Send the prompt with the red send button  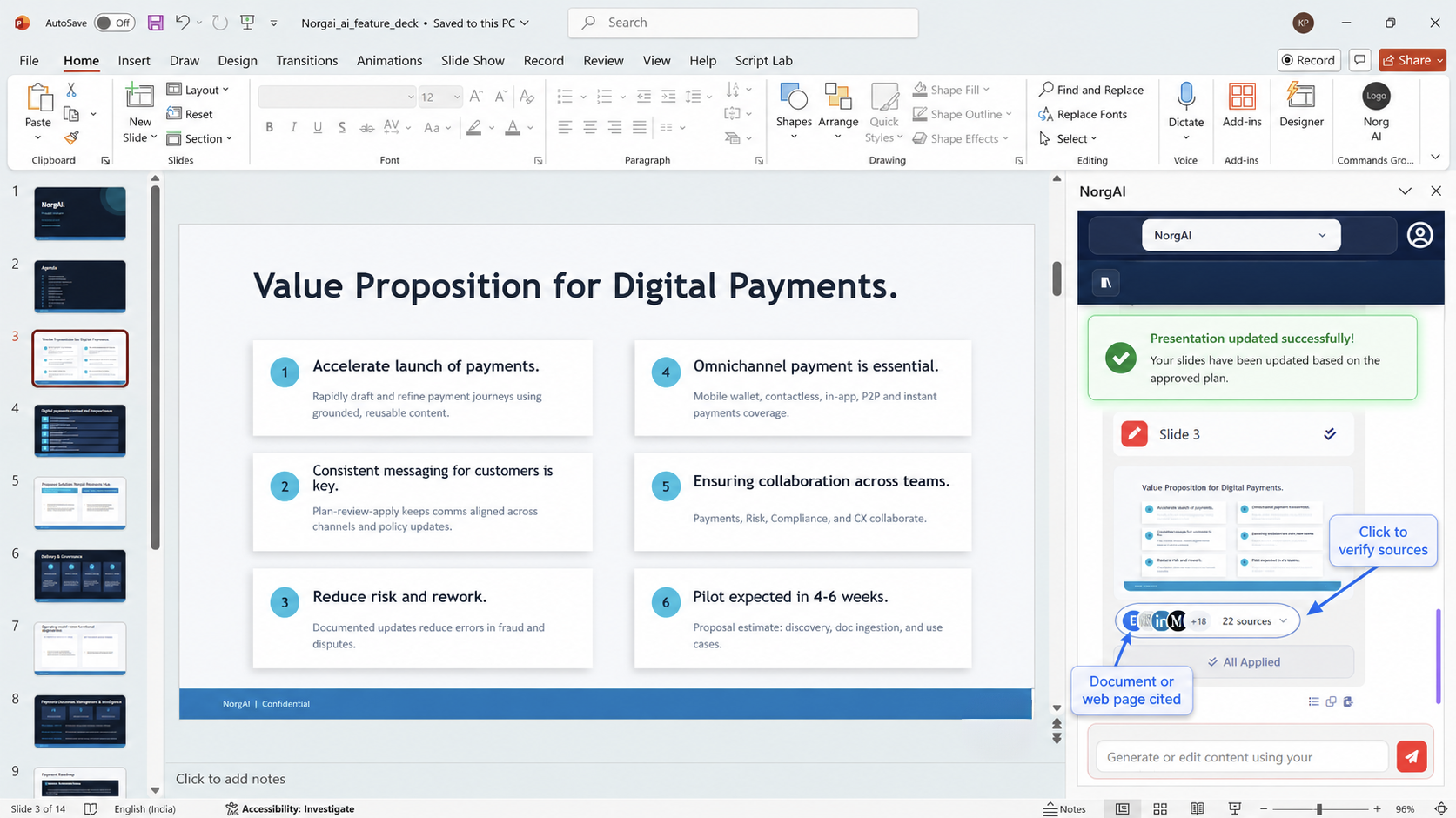coord(1412,756)
